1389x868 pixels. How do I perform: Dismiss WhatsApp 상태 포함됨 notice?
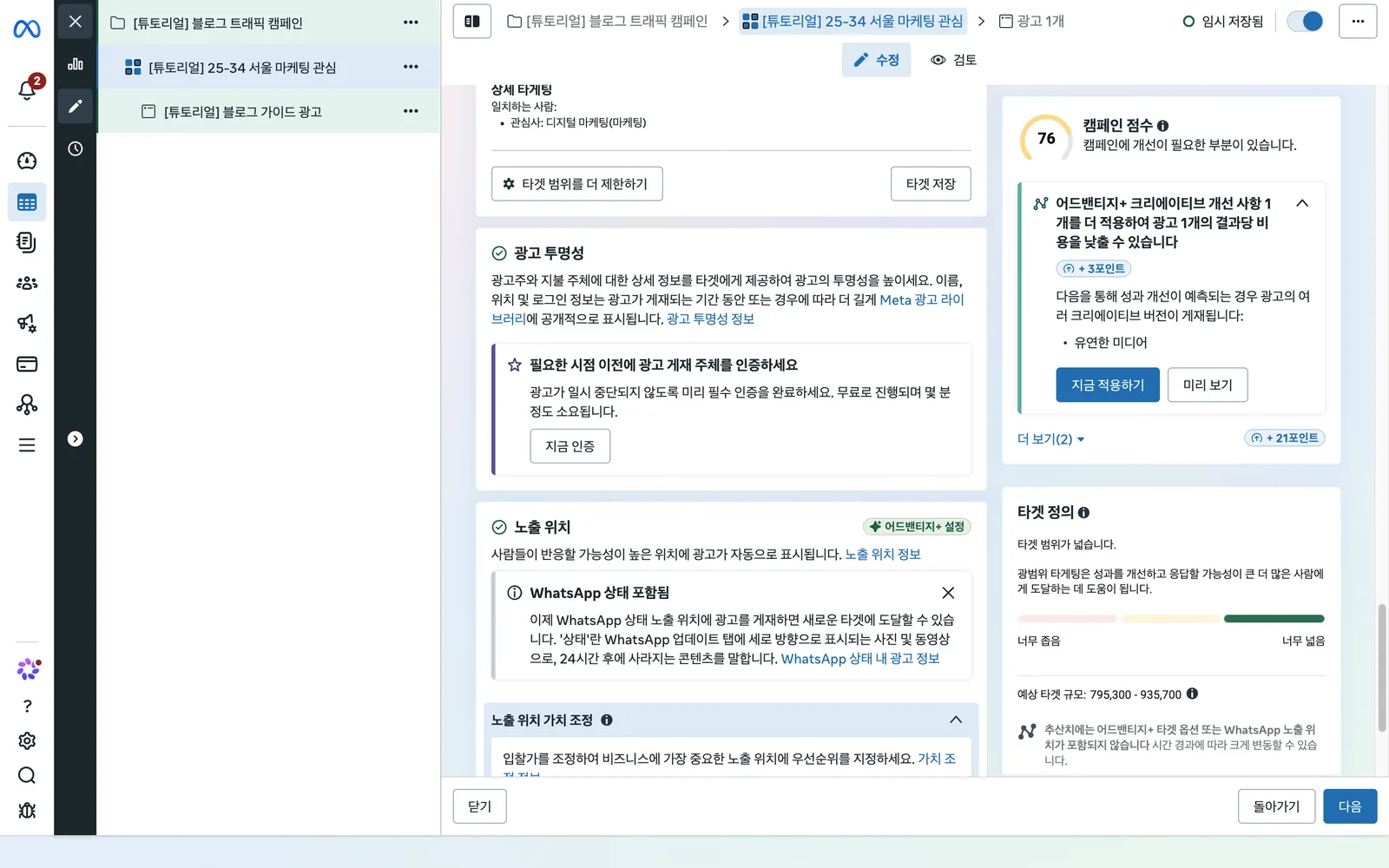(948, 593)
